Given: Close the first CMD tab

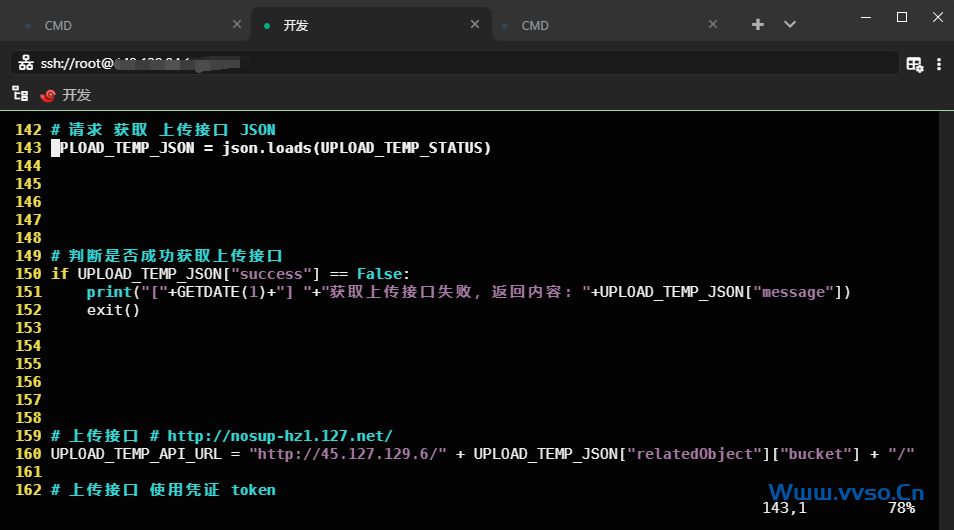Looking at the screenshot, I should click(236, 24).
